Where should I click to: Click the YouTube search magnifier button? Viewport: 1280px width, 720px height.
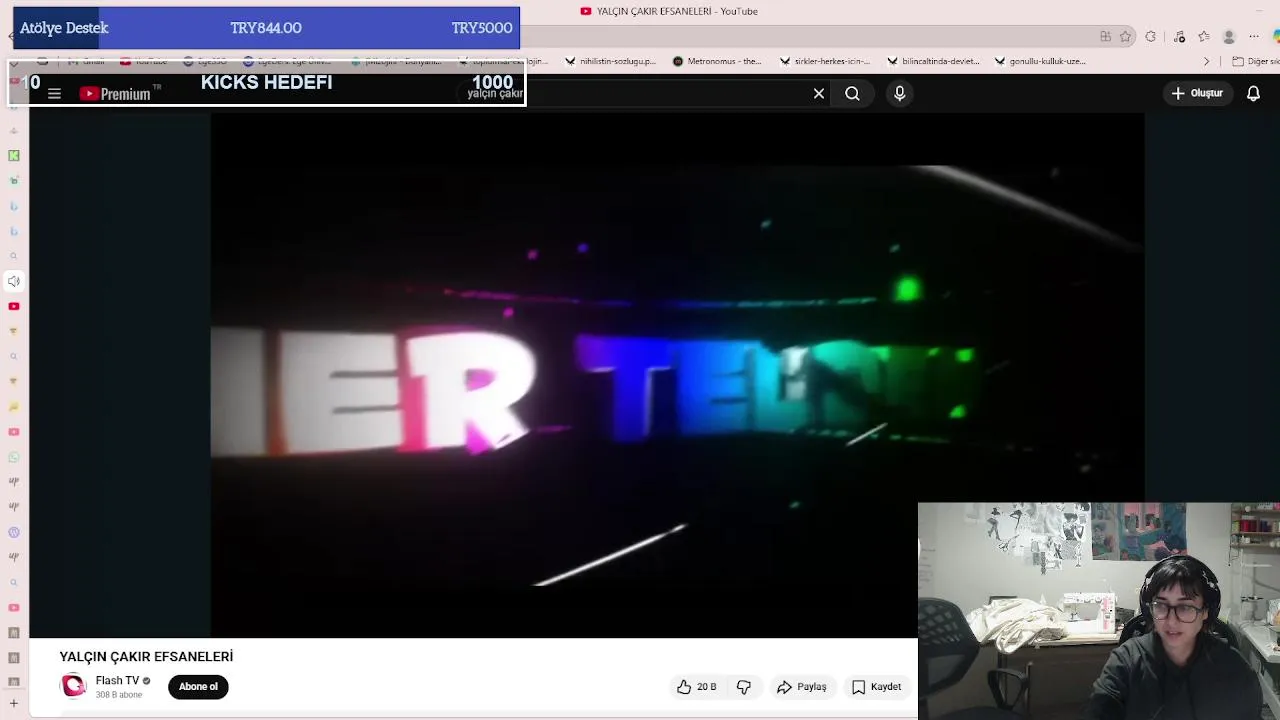click(x=852, y=93)
